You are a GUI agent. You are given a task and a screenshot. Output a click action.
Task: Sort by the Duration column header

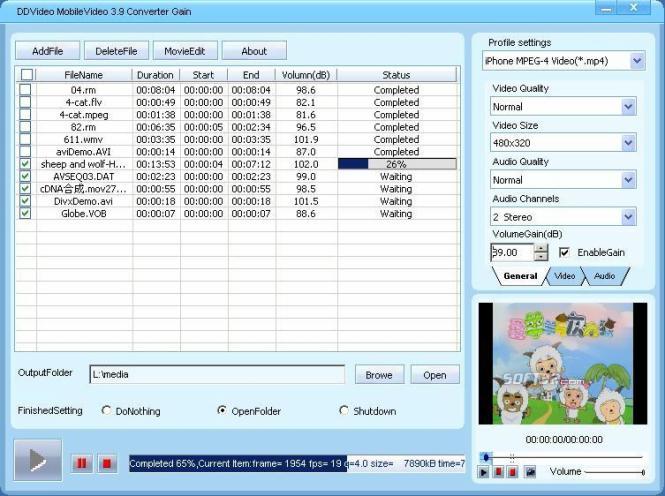(155, 75)
